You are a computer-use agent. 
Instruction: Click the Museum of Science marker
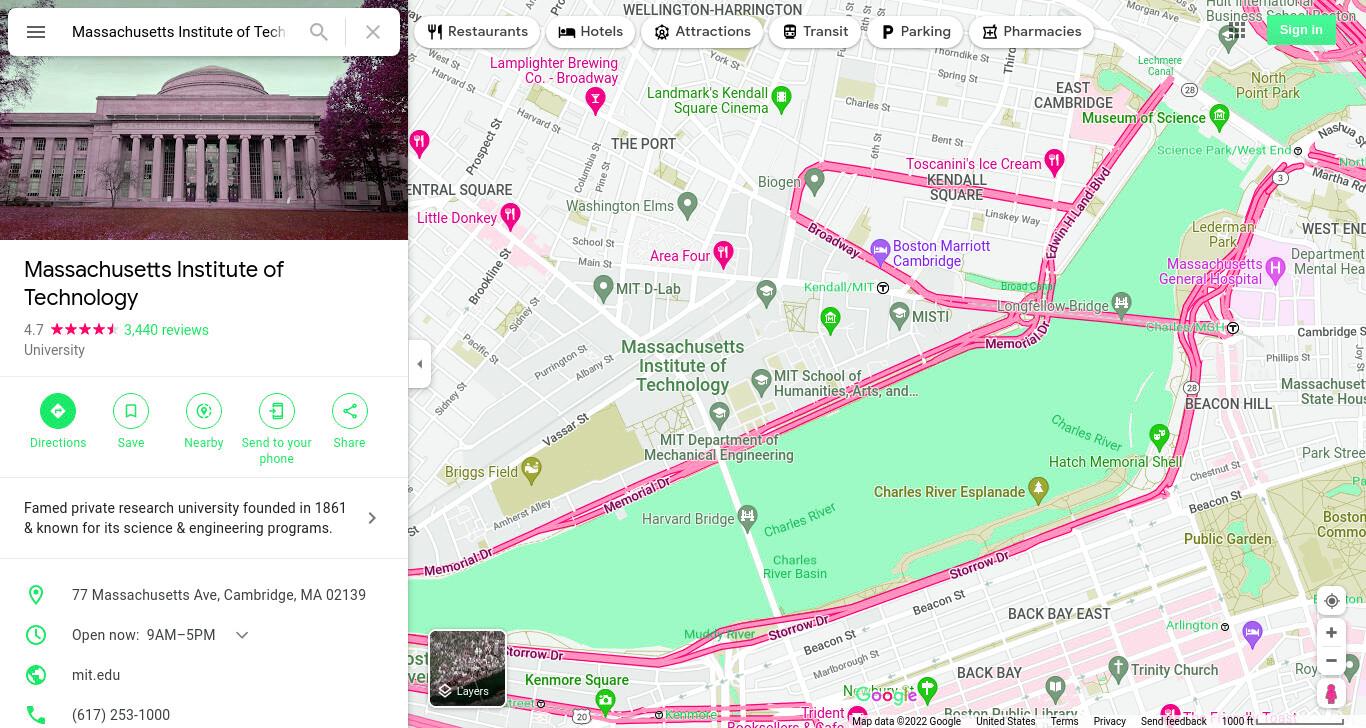coord(1219,116)
